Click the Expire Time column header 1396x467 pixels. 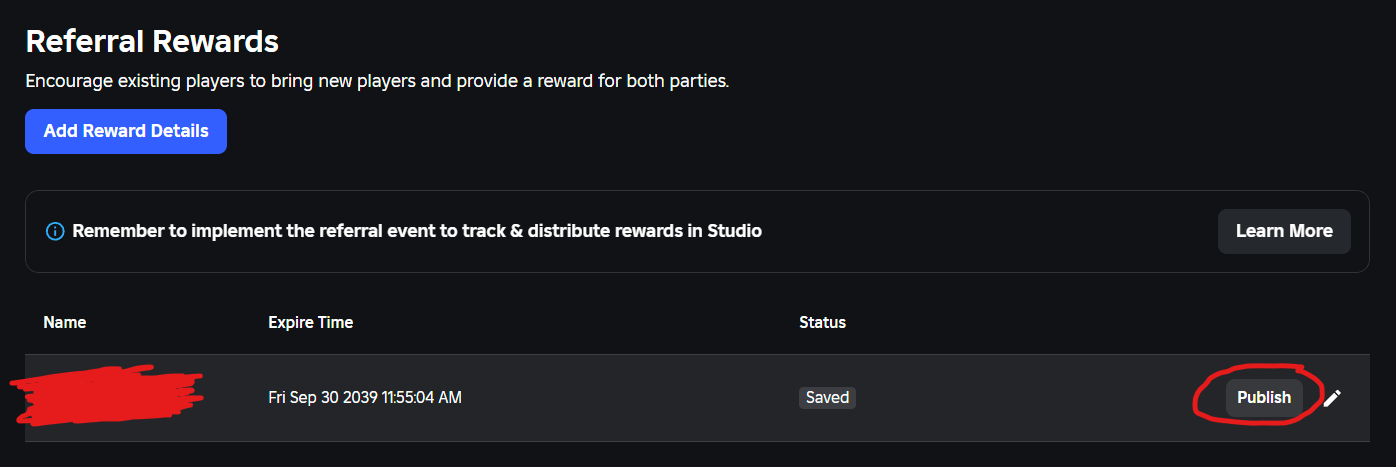coord(311,322)
